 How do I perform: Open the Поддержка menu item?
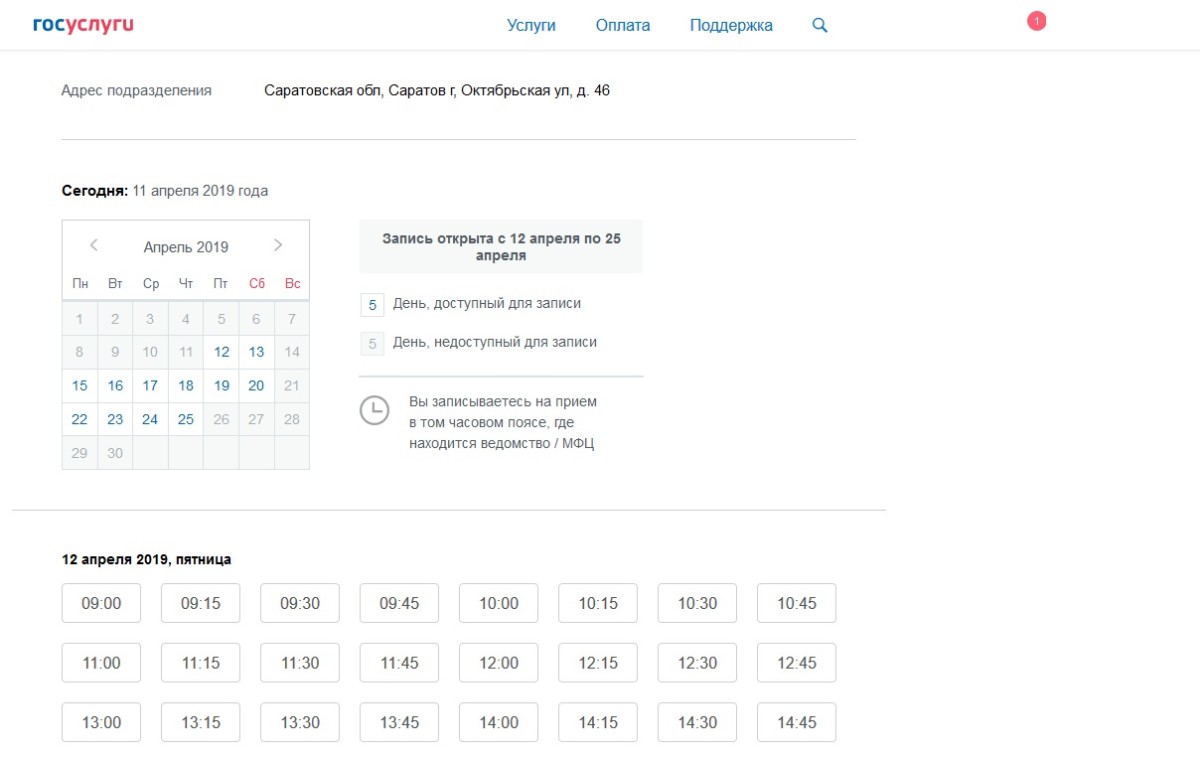point(731,26)
